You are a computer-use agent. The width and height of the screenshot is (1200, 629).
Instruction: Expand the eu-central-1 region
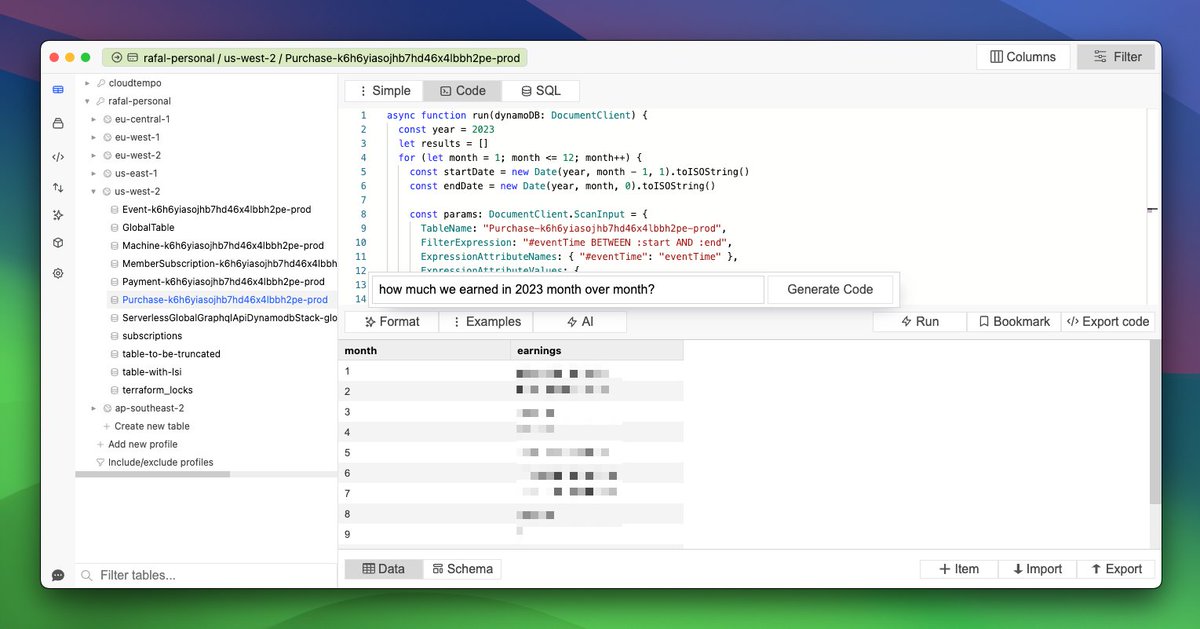(94, 119)
